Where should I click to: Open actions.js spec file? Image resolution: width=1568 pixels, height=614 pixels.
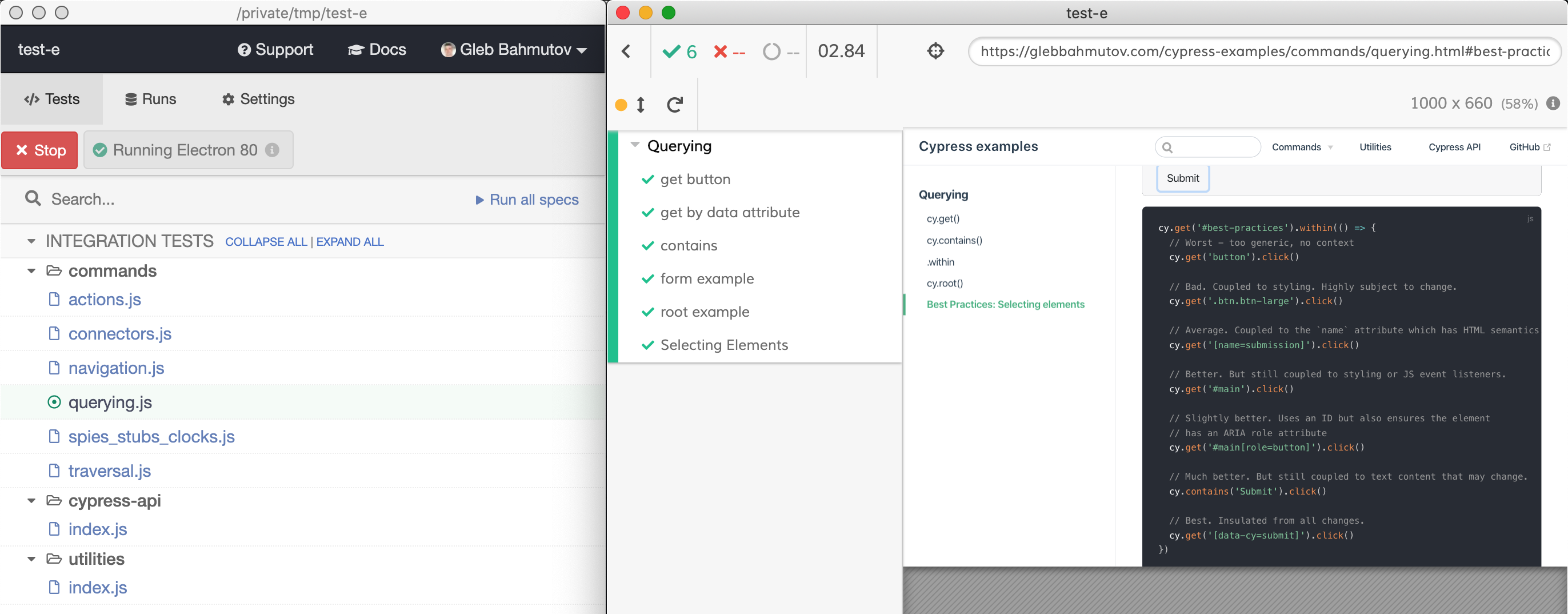tap(104, 300)
